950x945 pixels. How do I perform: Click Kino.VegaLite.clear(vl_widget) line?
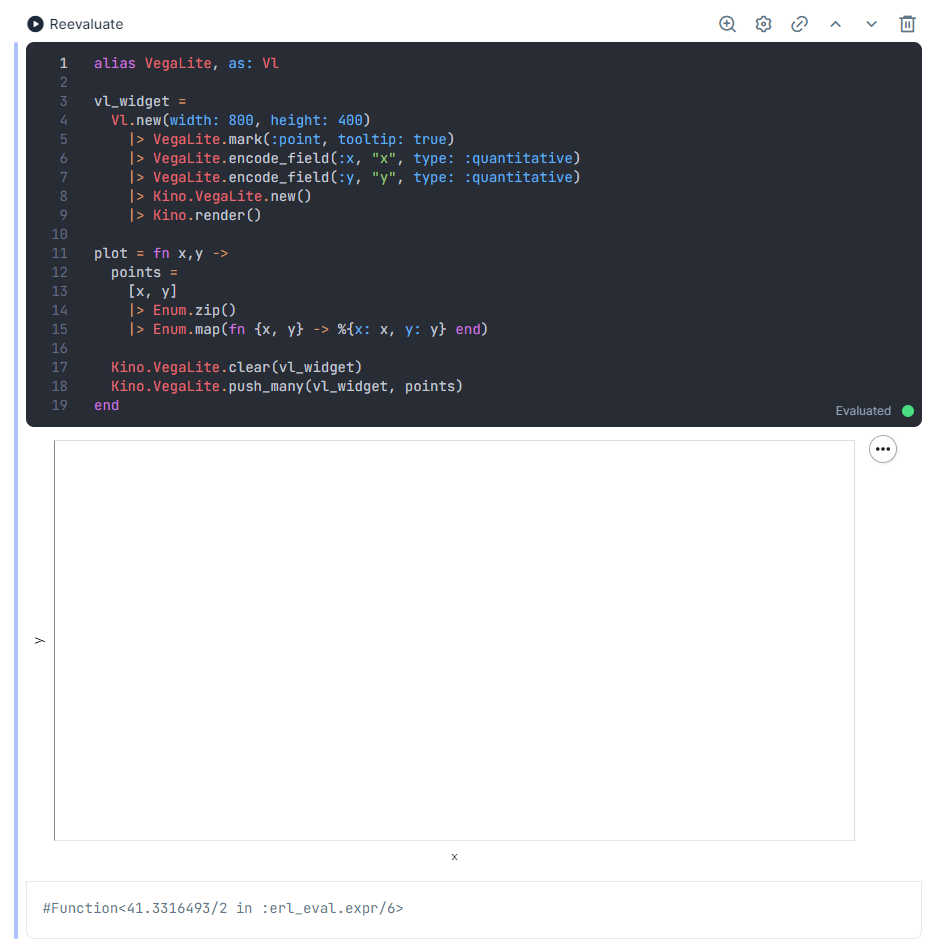point(236,367)
